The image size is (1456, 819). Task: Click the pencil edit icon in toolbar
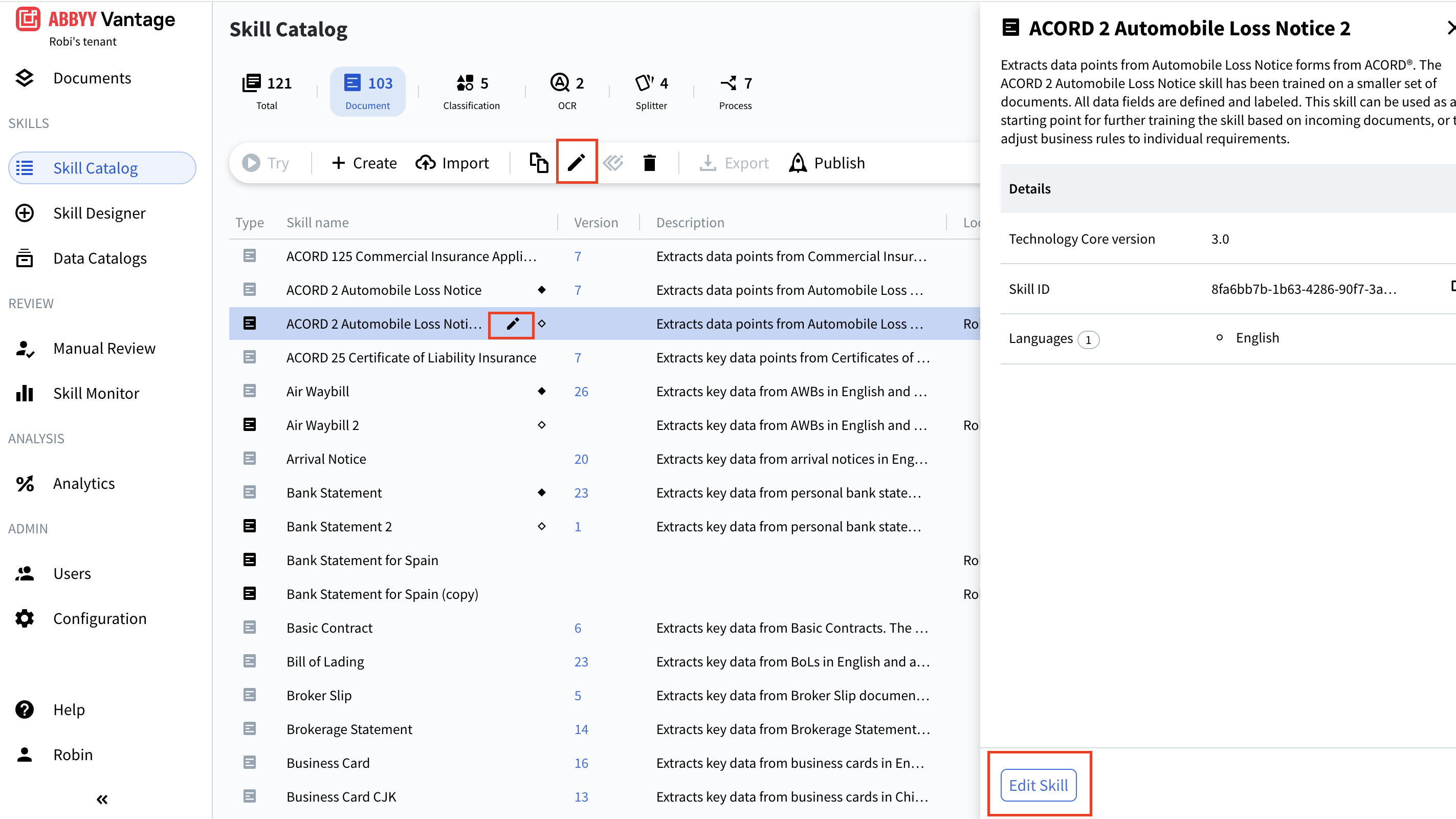click(576, 163)
